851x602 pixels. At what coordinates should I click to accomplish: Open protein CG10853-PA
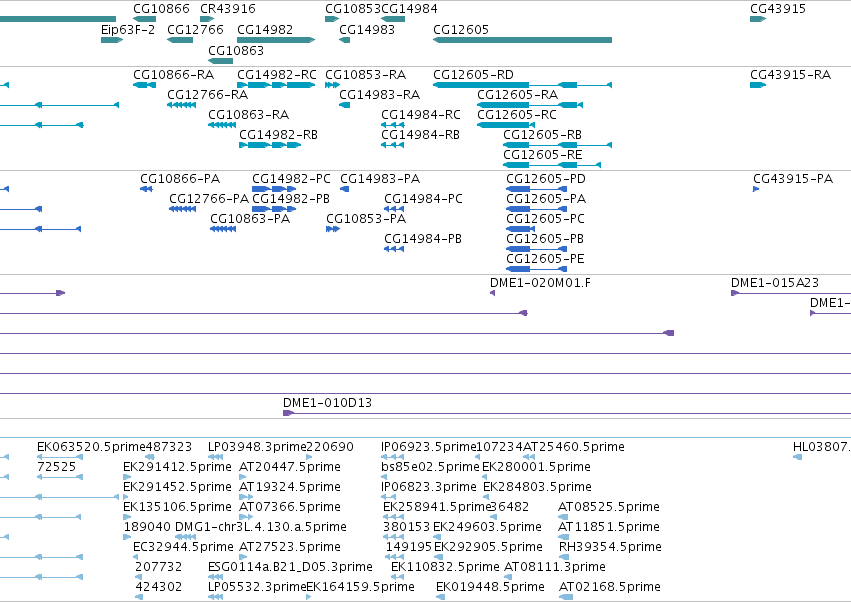tap(366, 219)
